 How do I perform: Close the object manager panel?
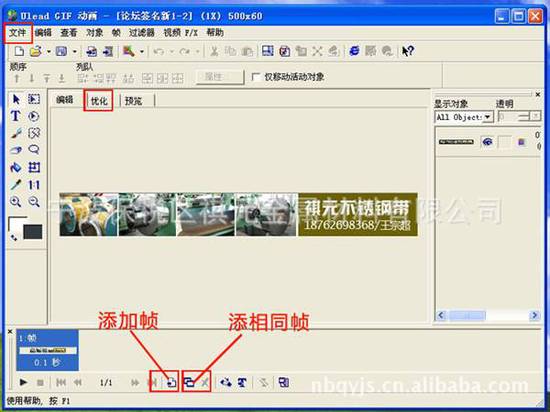[x=538, y=94]
